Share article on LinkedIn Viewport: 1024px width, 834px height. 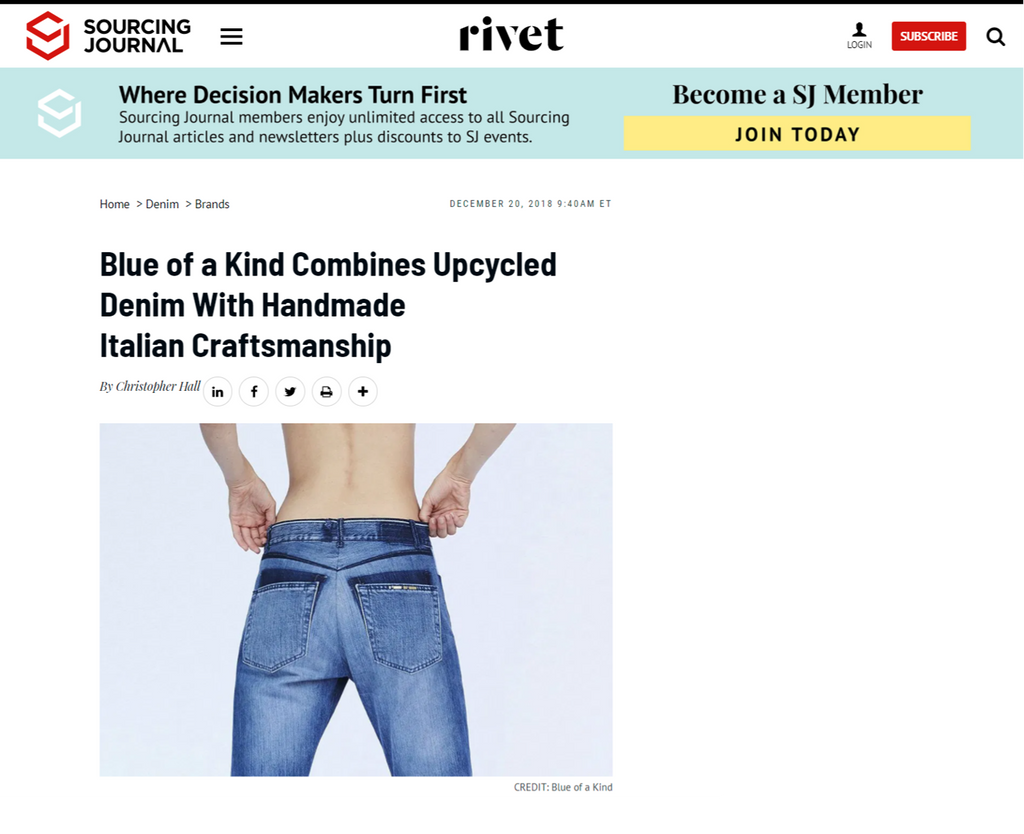coord(217,392)
